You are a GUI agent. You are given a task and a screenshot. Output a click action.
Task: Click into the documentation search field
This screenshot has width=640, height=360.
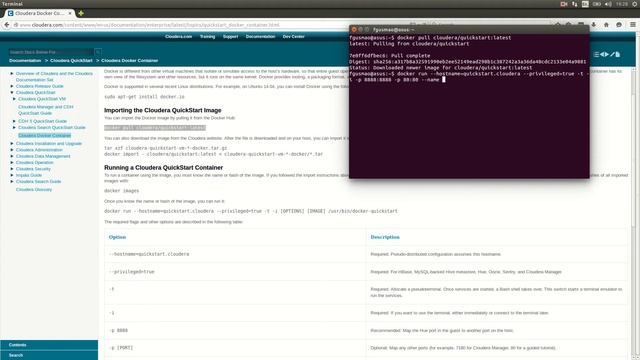[51, 52]
